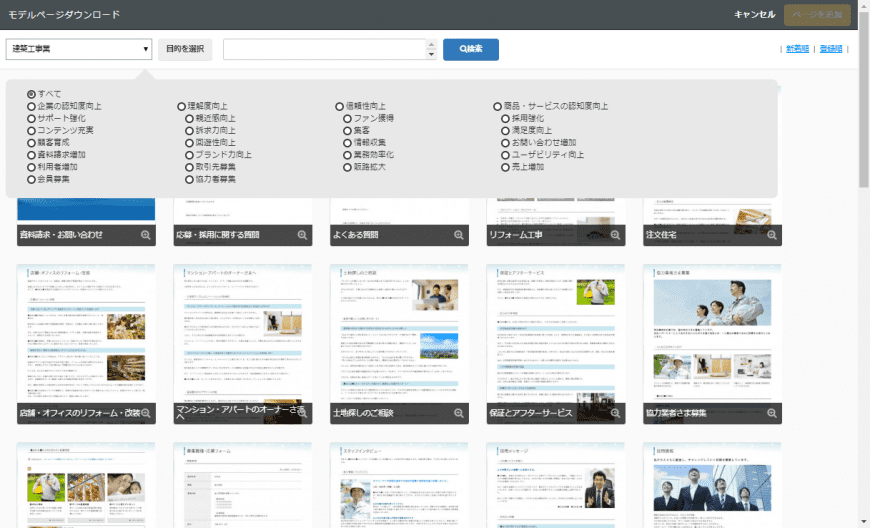Select the 採用情報 template thumbnail

pyautogui.click(x=712, y=485)
